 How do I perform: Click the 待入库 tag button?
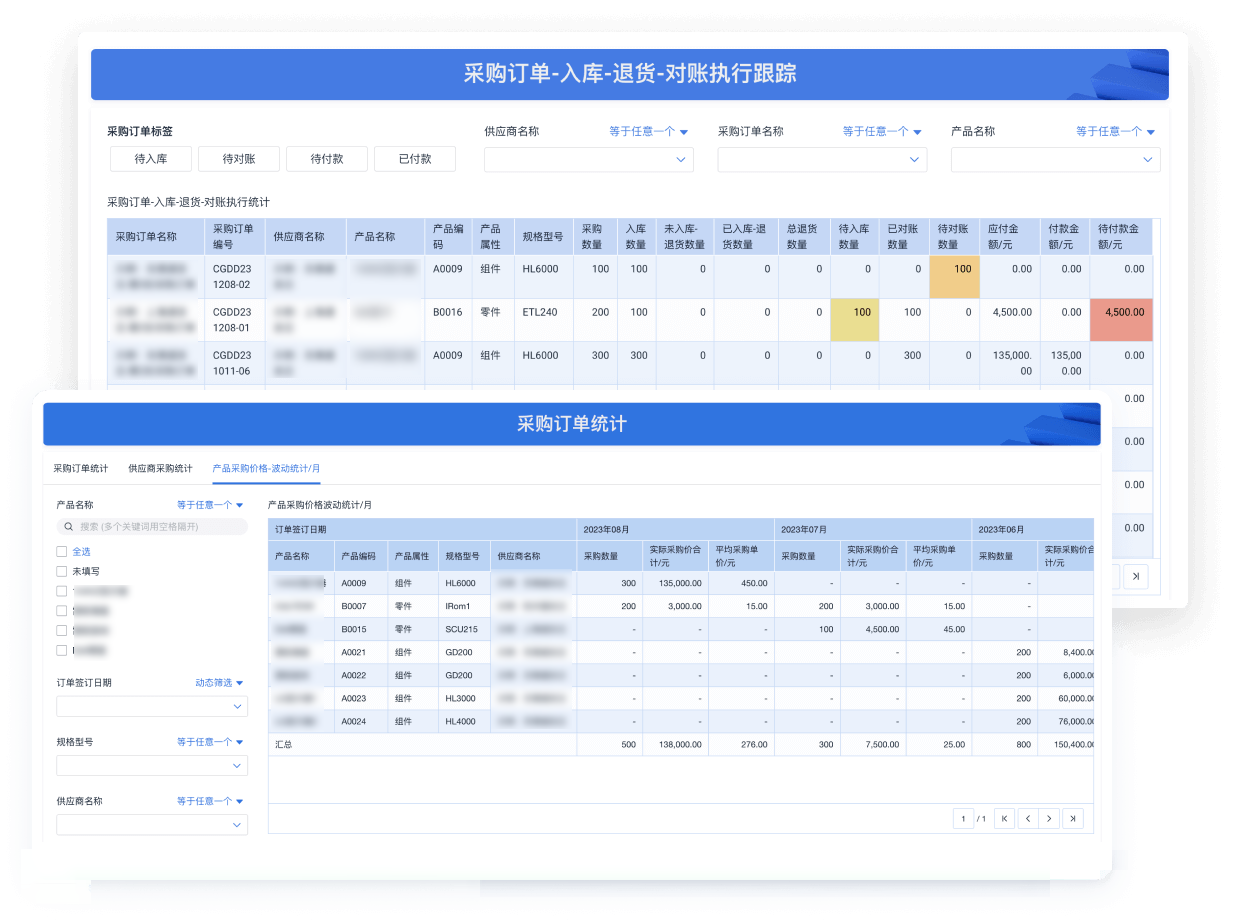click(150, 159)
